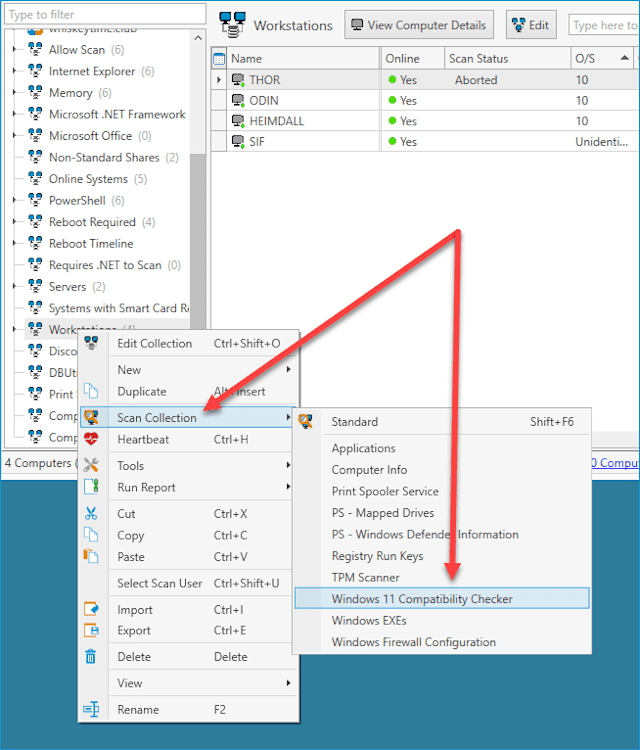The image size is (640, 750).
Task: Click the blue Computers link in status bar
Action: (x=615, y=463)
